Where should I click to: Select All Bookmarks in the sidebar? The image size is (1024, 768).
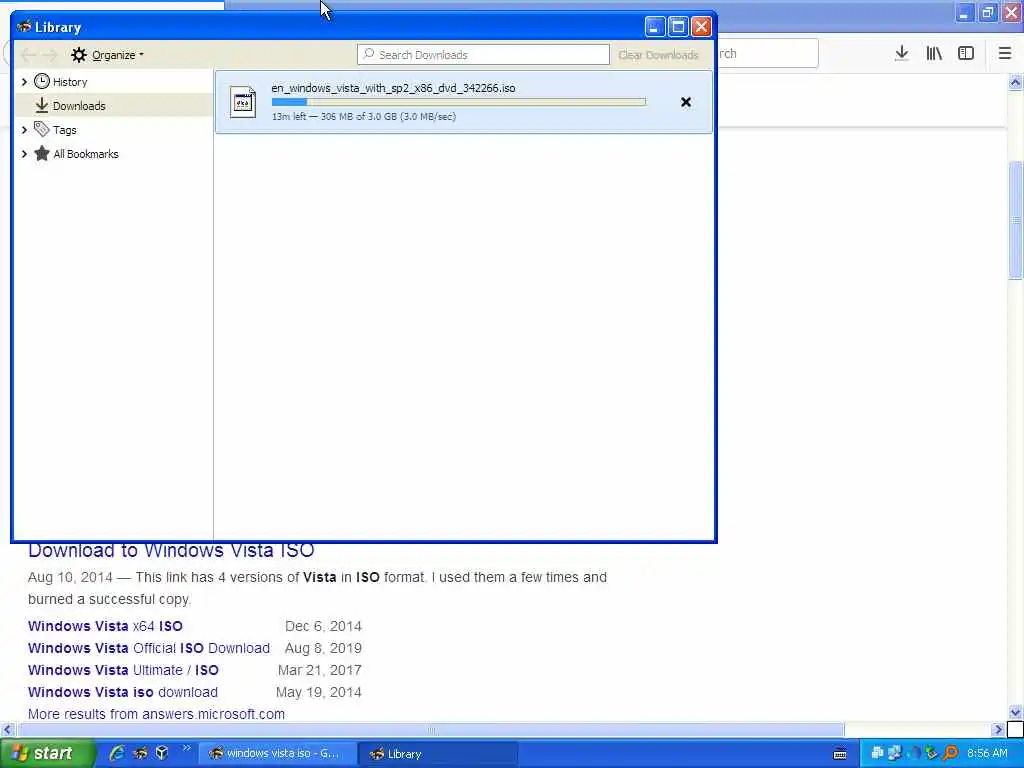[x=86, y=154]
